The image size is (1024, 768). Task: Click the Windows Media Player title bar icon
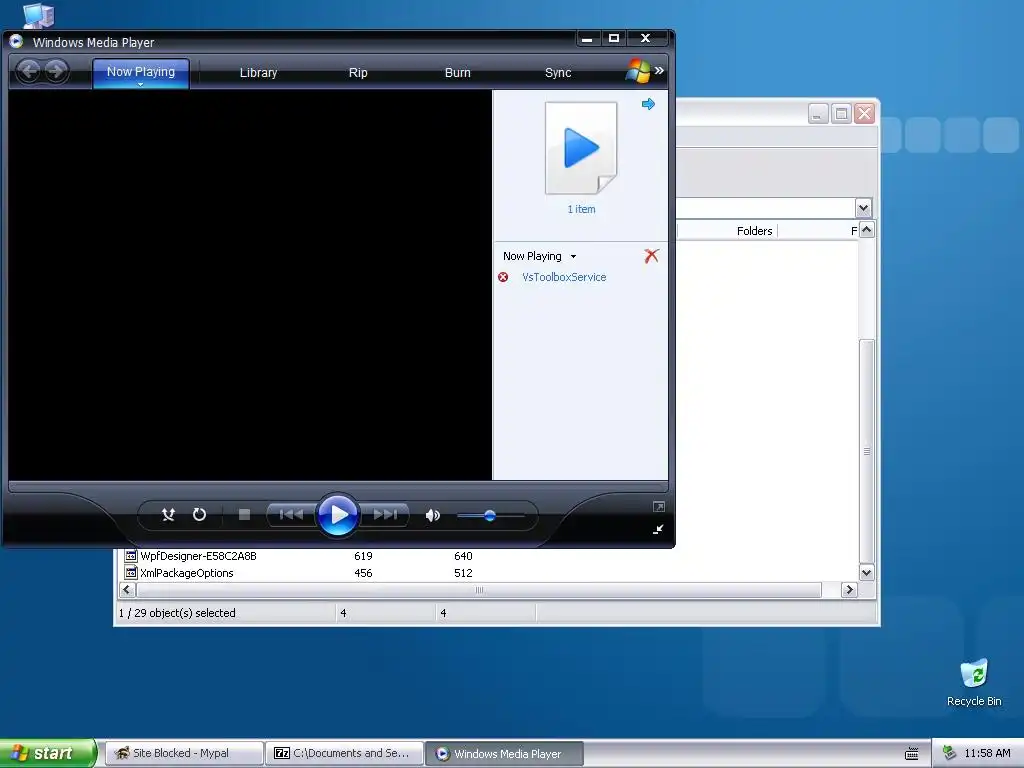click(x=16, y=42)
